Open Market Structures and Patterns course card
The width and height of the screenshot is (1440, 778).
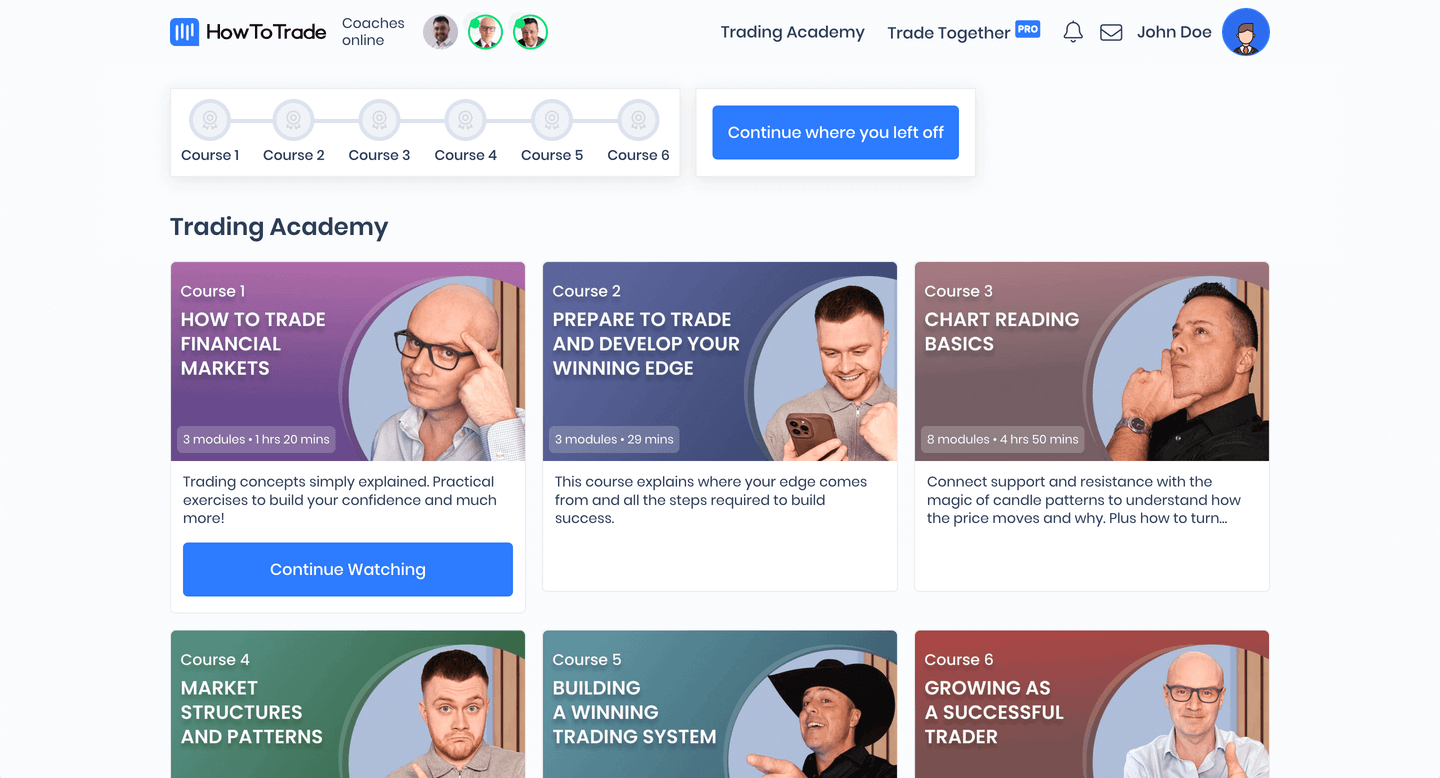click(x=348, y=704)
